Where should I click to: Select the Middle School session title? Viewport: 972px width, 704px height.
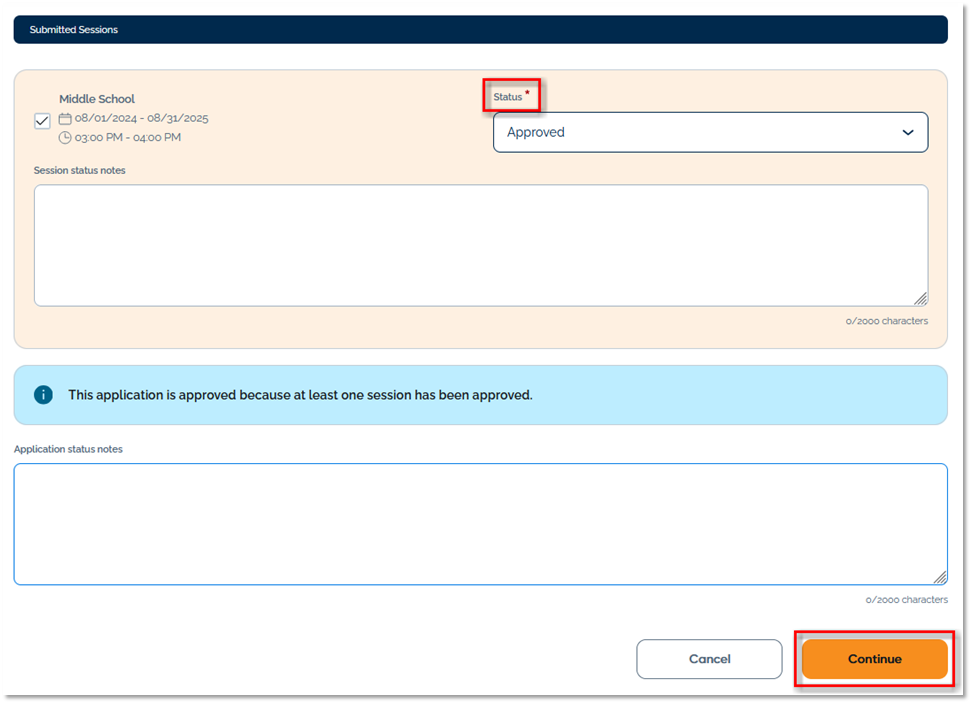[x=97, y=99]
